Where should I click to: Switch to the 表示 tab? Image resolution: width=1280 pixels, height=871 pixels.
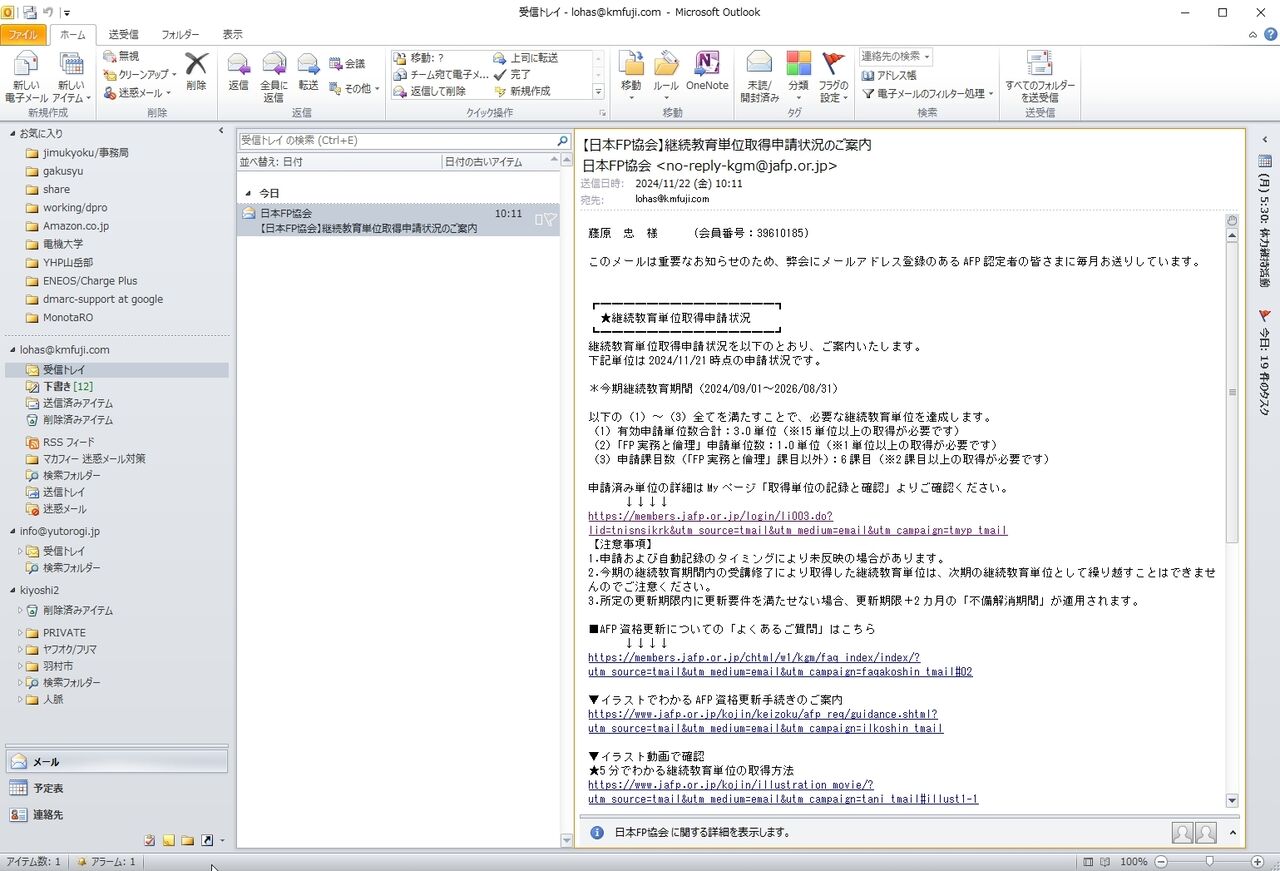pos(232,34)
